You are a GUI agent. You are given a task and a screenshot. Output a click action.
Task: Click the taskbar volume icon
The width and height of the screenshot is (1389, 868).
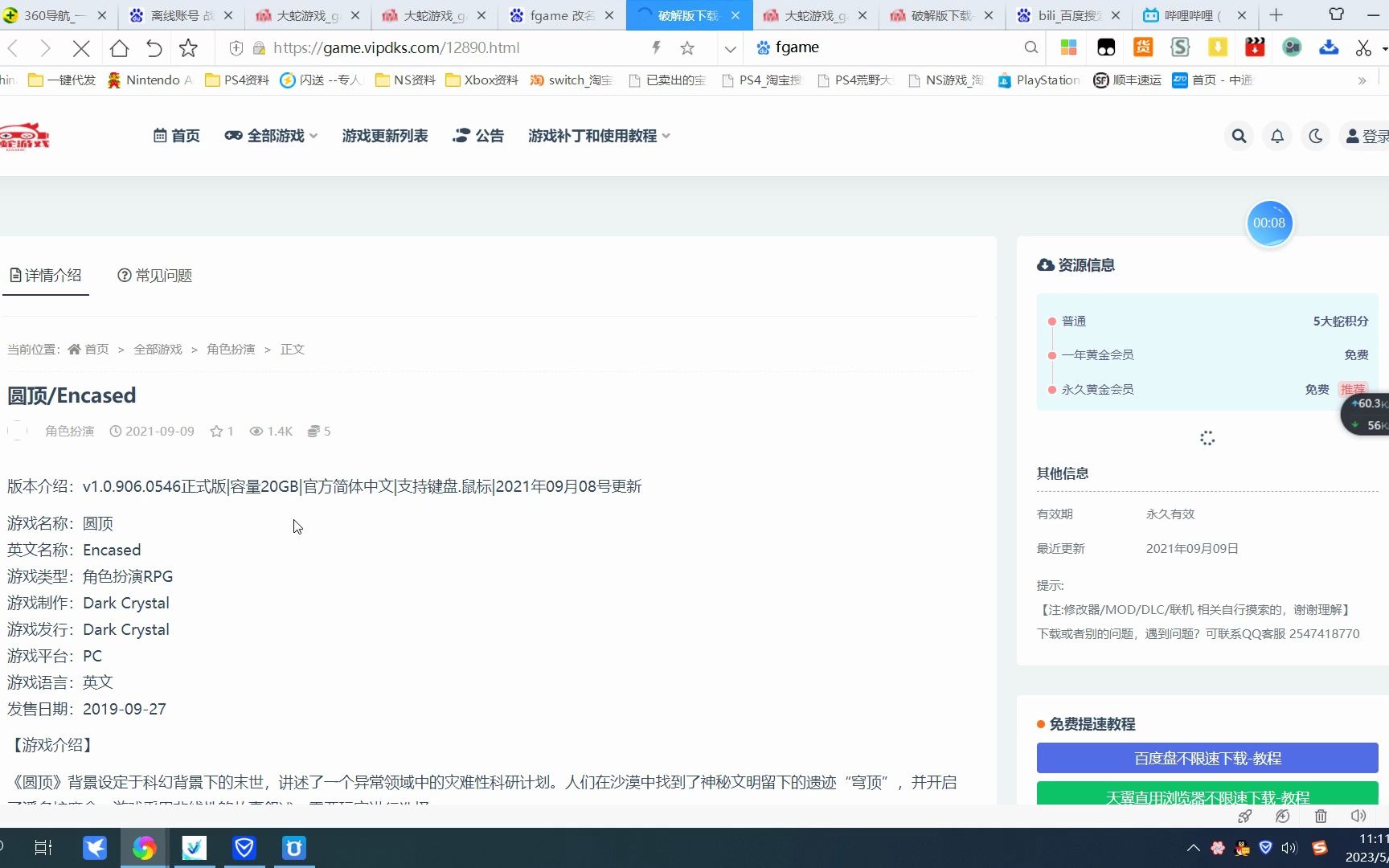coord(1289,848)
